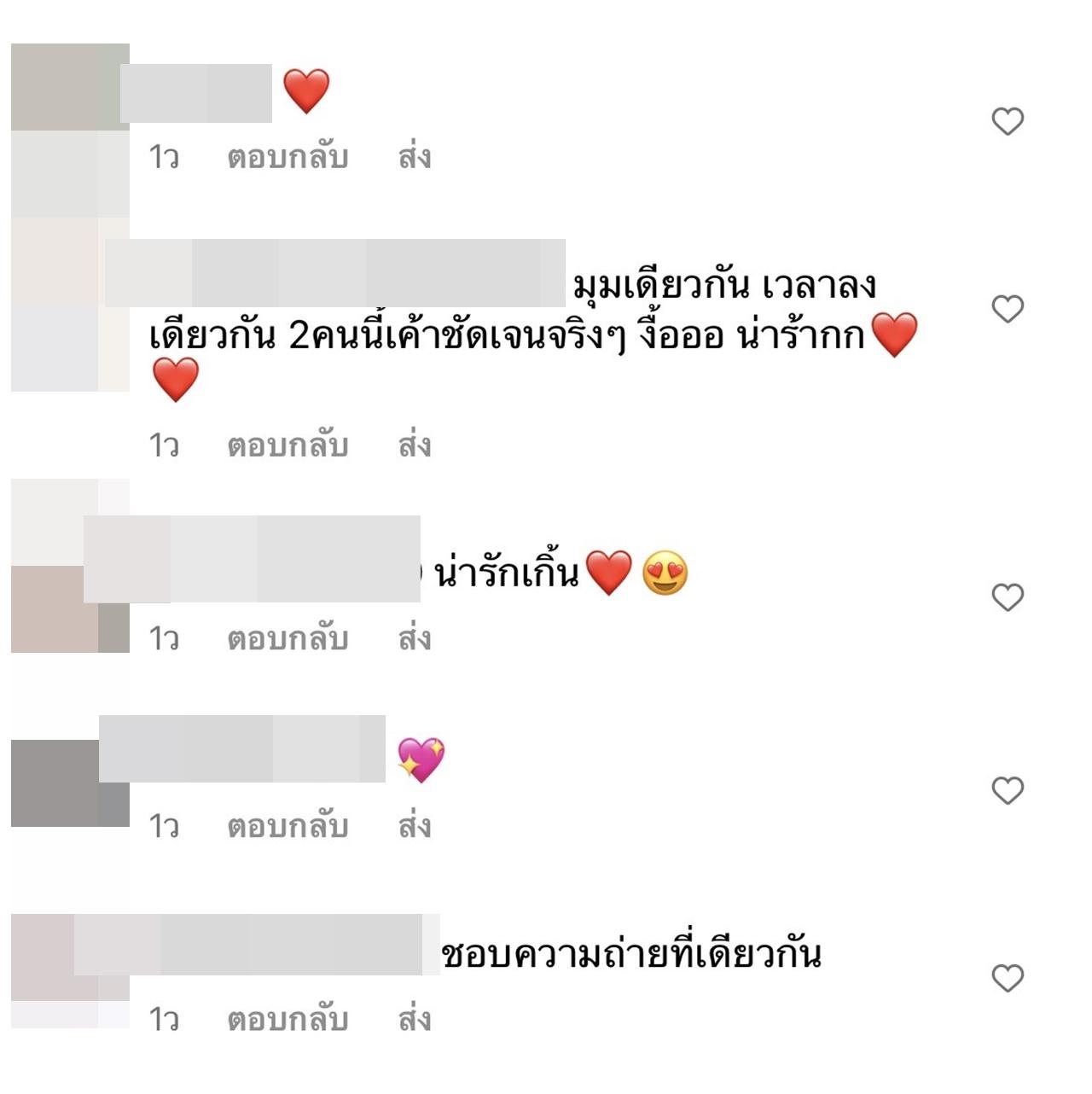This screenshot has height=1094, width=1092.
Task: Like the ชอบความถ่ายที่เดียวกัน comment
Action: point(1008,977)
